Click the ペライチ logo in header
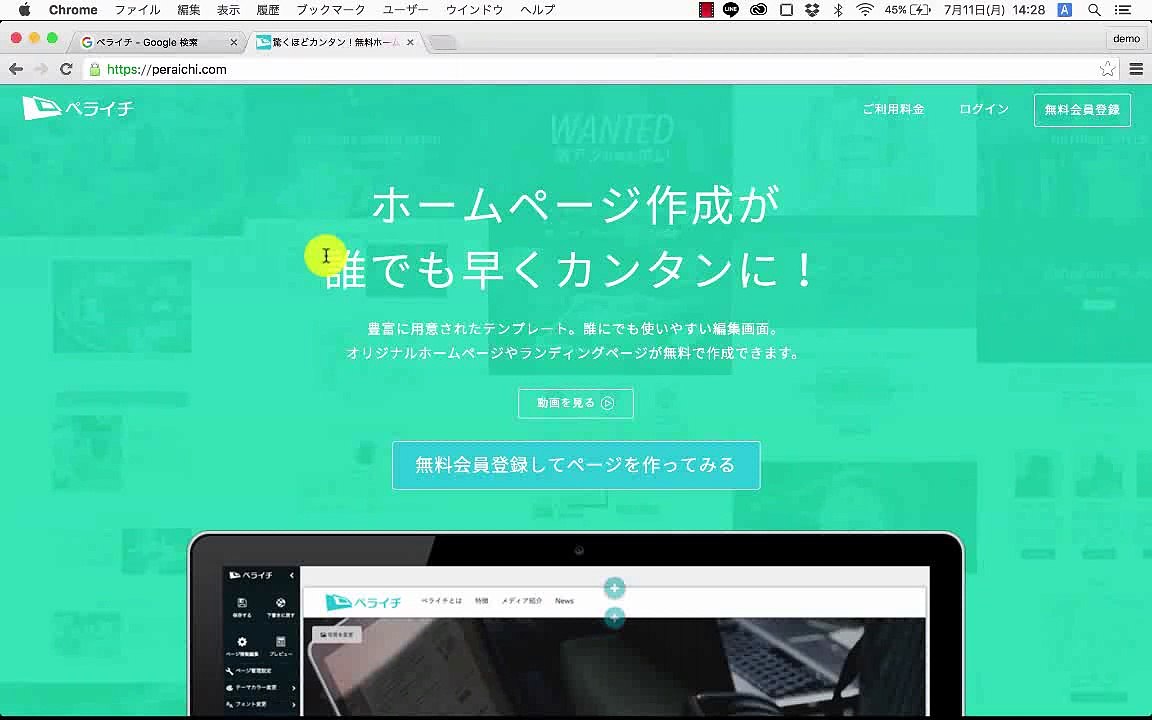 pyautogui.click(x=78, y=108)
